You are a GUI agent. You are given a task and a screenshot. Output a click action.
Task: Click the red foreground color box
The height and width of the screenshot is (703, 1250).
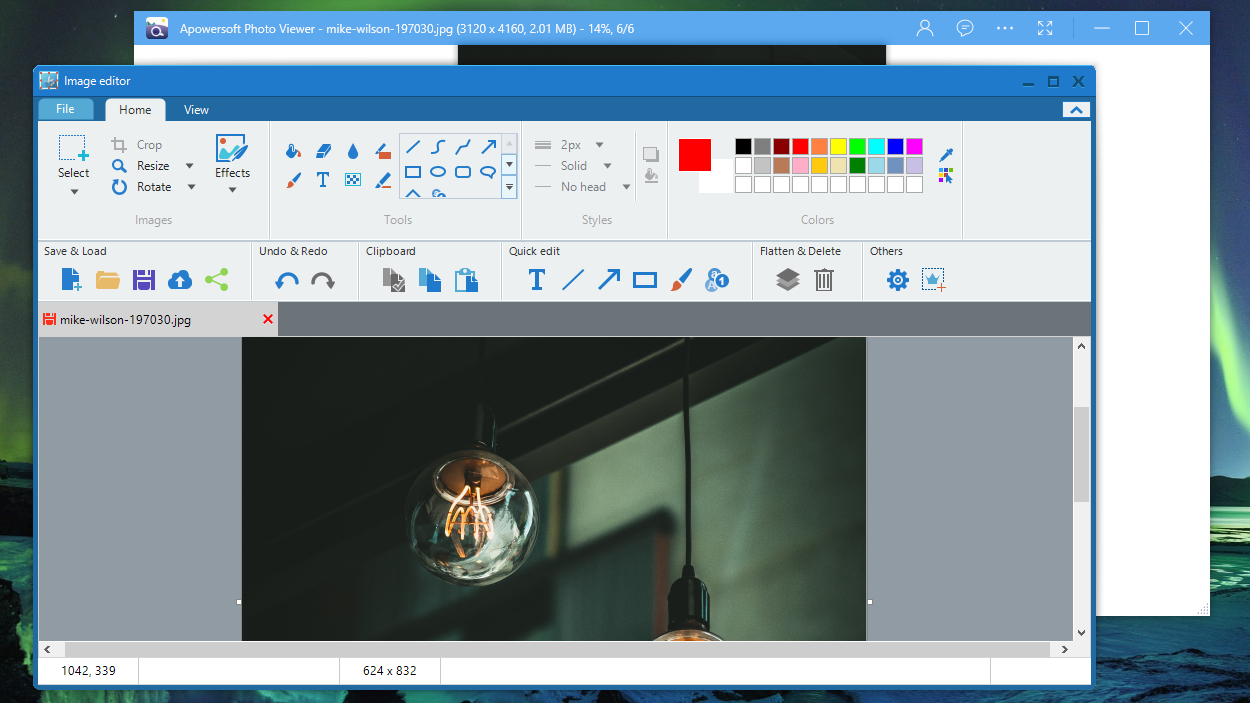(695, 155)
